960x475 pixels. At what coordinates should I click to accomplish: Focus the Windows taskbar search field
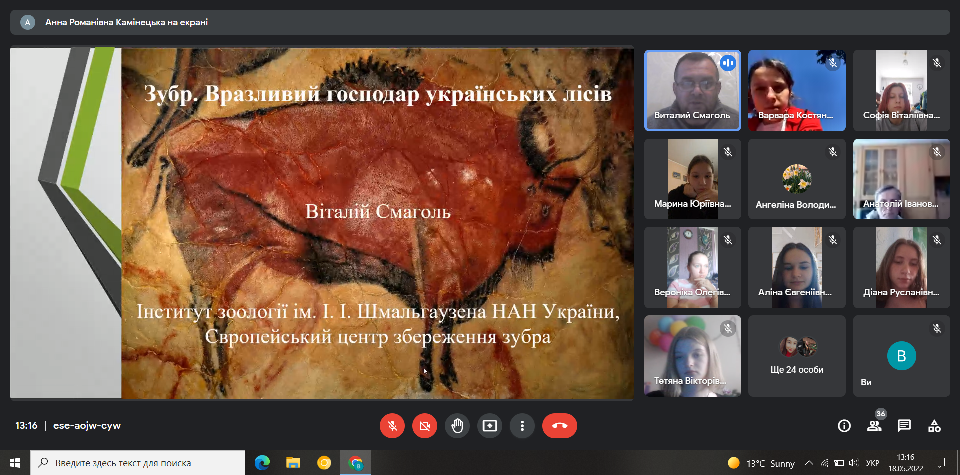137,463
